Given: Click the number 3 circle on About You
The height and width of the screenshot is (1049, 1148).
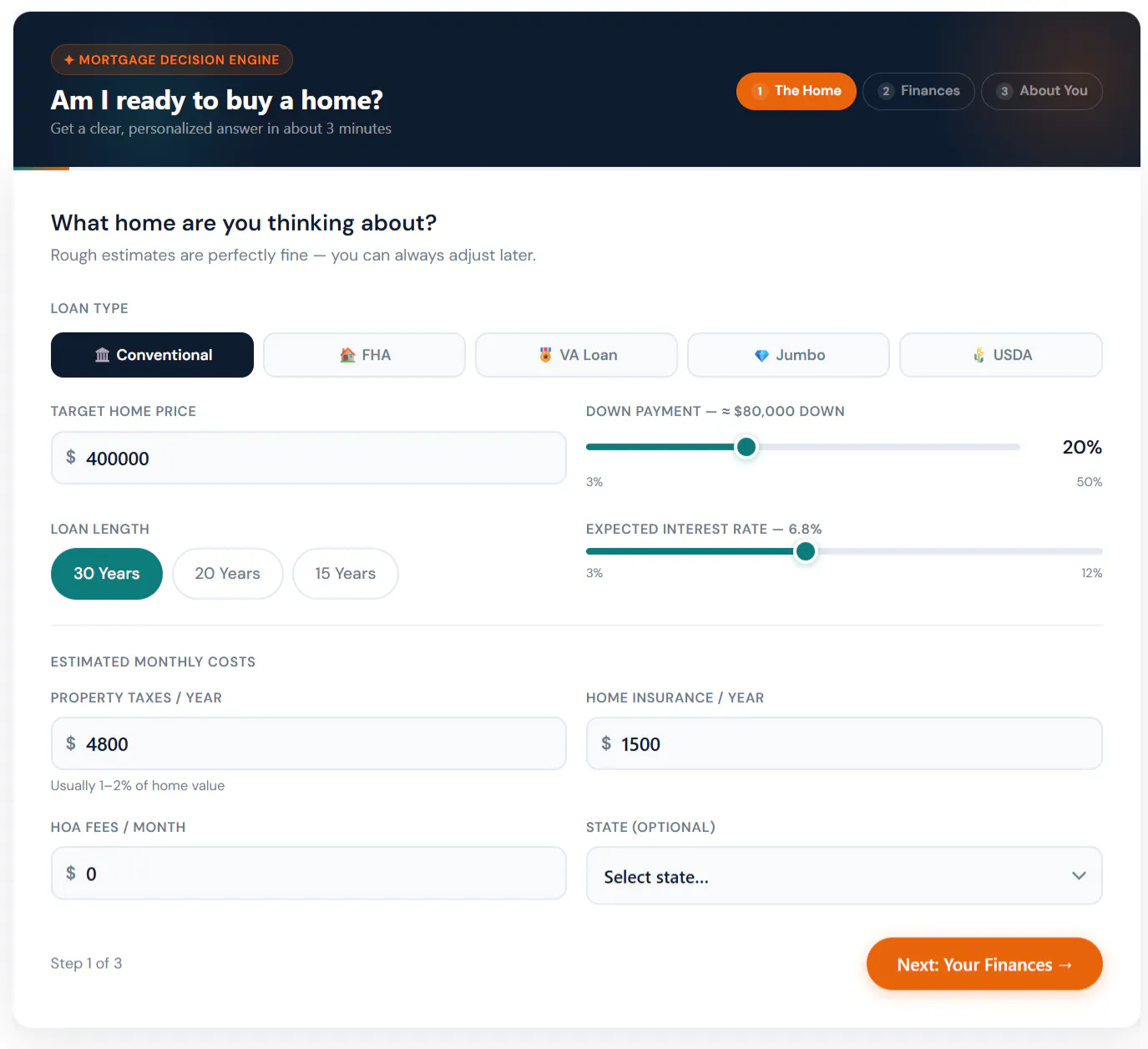Looking at the screenshot, I should point(1004,91).
